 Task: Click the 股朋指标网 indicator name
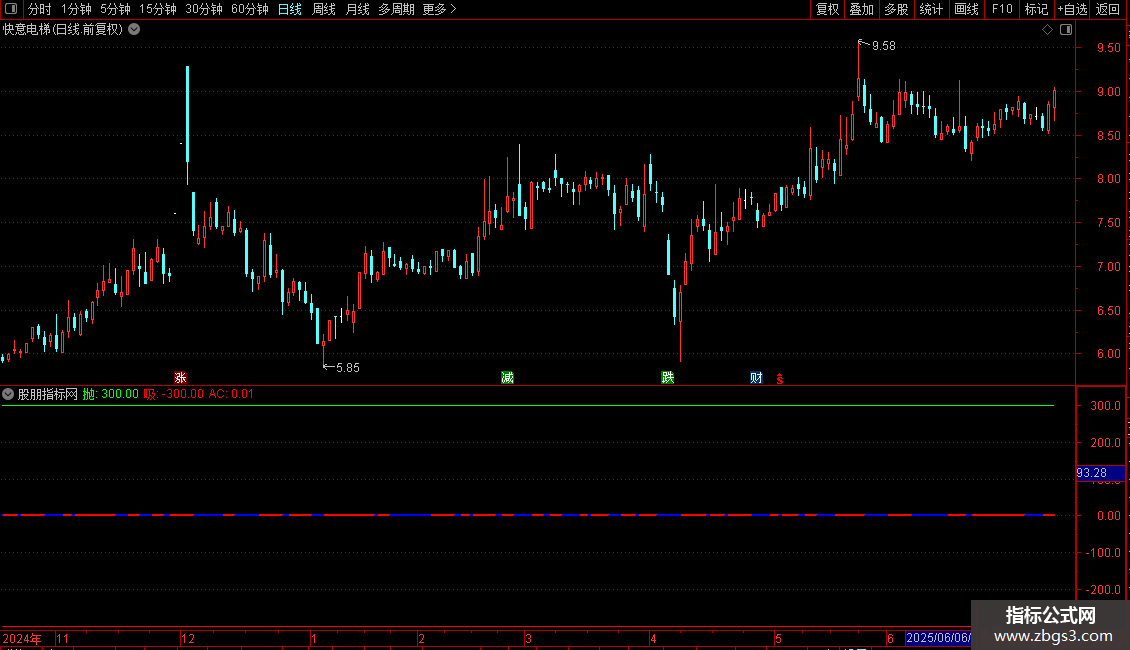pos(48,394)
